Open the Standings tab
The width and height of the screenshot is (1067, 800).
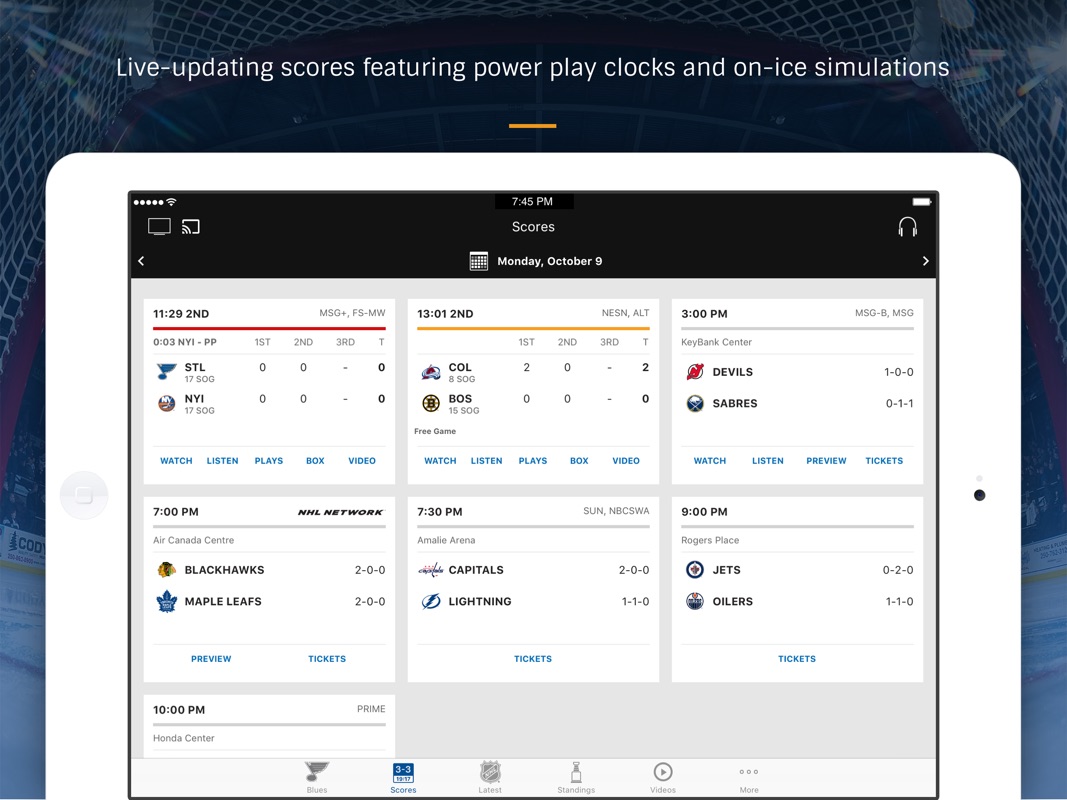pyautogui.click(x=576, y=778)
